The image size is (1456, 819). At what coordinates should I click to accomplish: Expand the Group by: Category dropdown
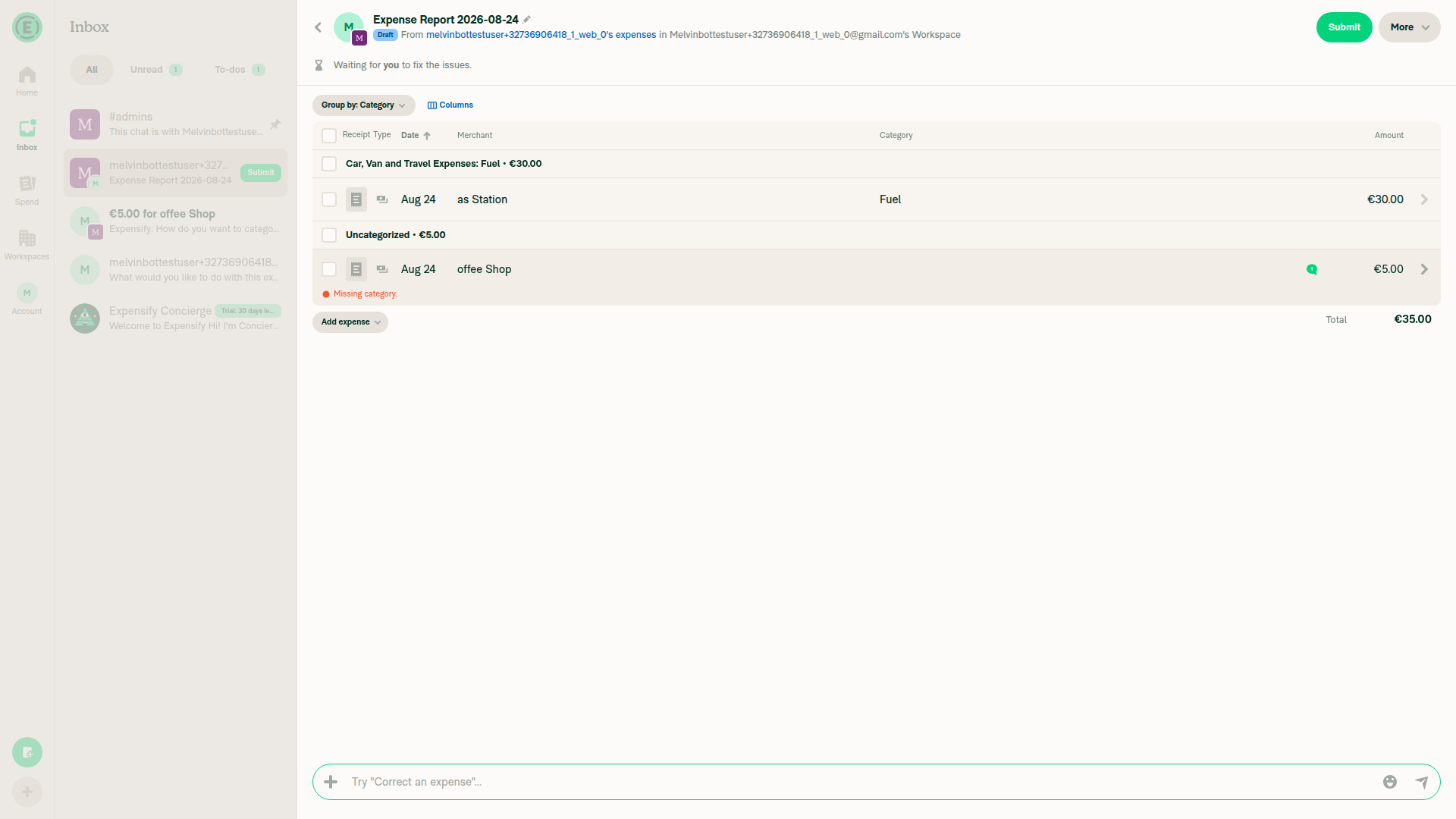click(x=363, y=105)
